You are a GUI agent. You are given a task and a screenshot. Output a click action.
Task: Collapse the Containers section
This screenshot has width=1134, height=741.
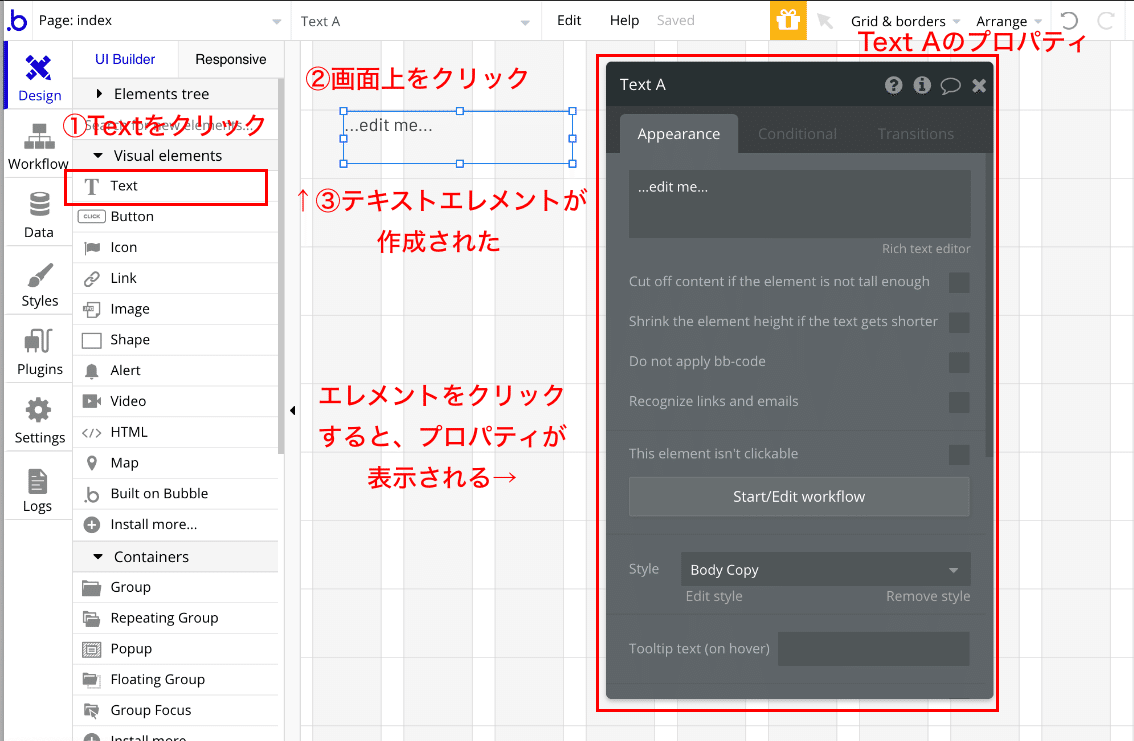point(176,557)
